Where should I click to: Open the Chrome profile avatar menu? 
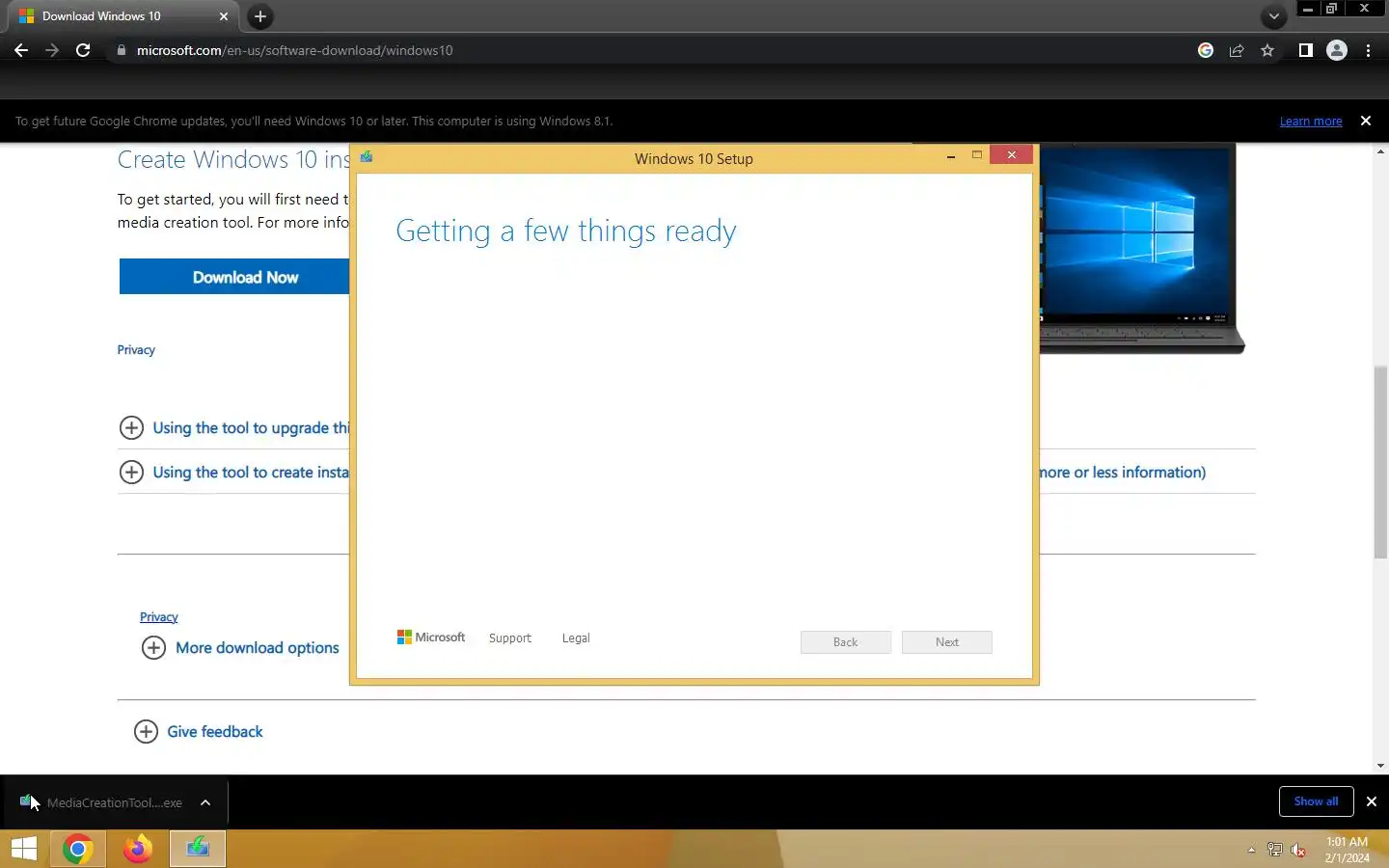1337,50
